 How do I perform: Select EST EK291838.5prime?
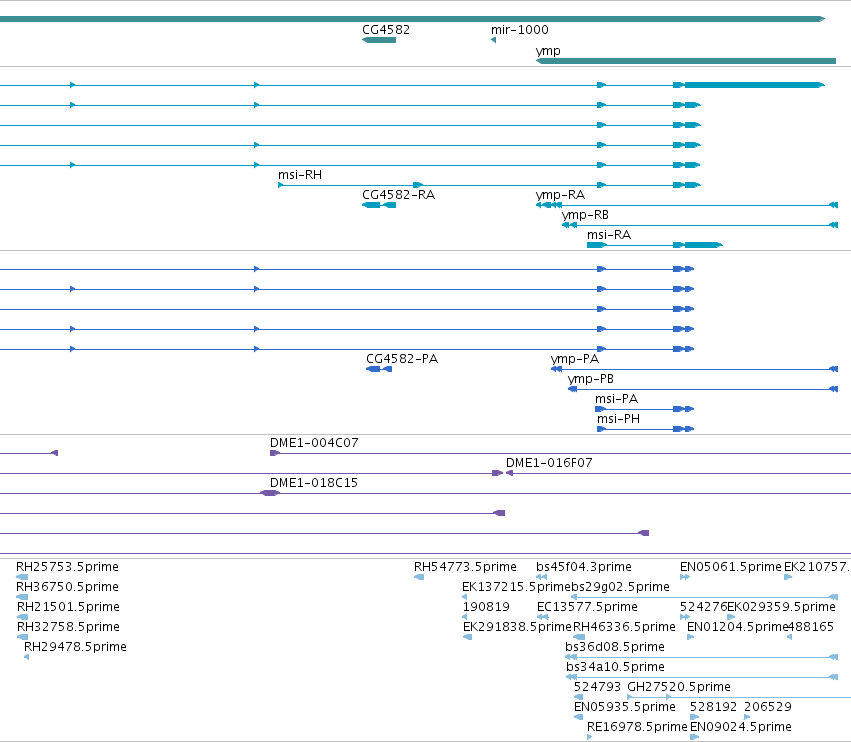(x=517, y=627)
